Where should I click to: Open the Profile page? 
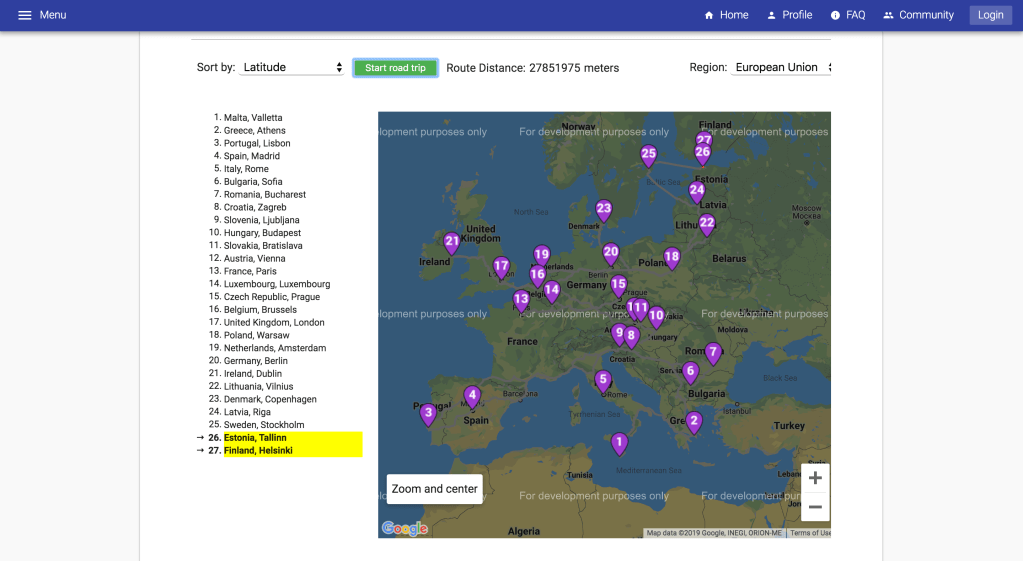(789, 15)
